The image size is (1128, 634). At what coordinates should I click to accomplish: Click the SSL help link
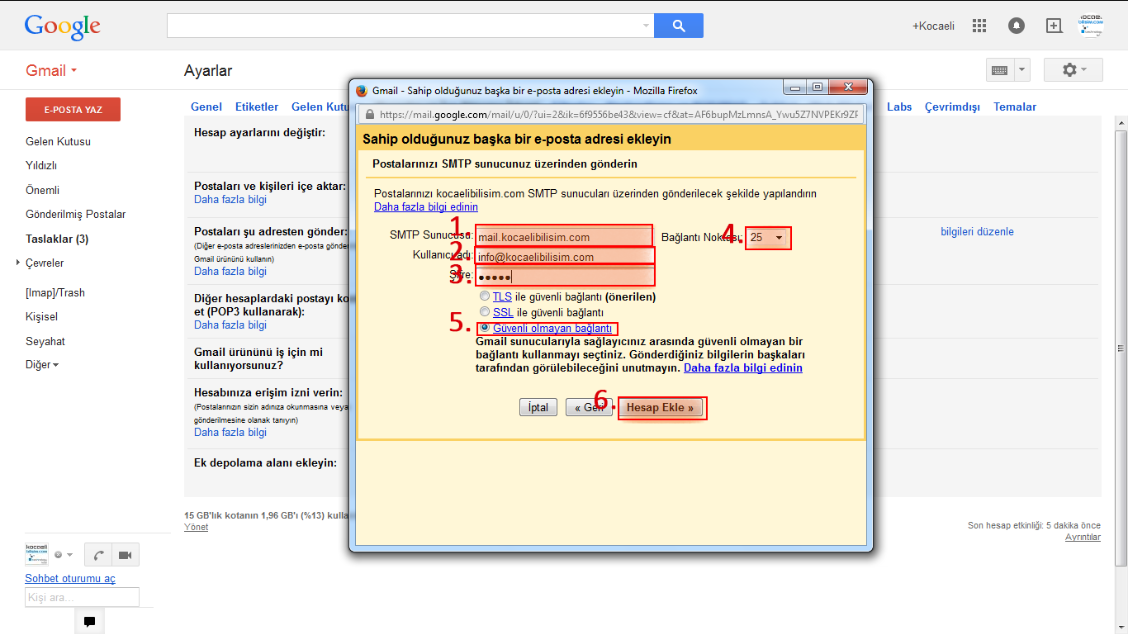503,312
